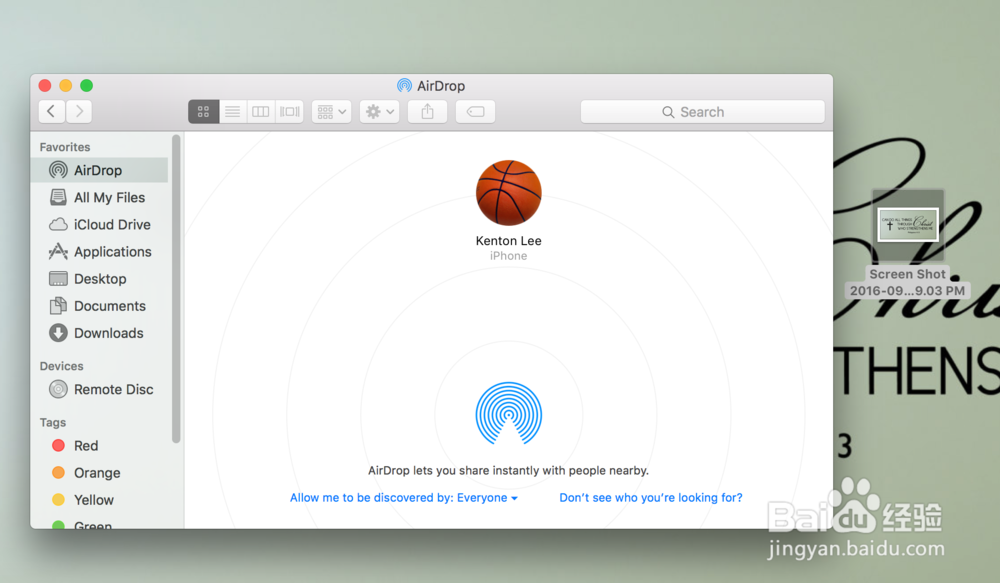The width and height of the screenshot is (1000, 583).
Task: Open iCloud Drive in the sidebar
Action: pos(99,225)
